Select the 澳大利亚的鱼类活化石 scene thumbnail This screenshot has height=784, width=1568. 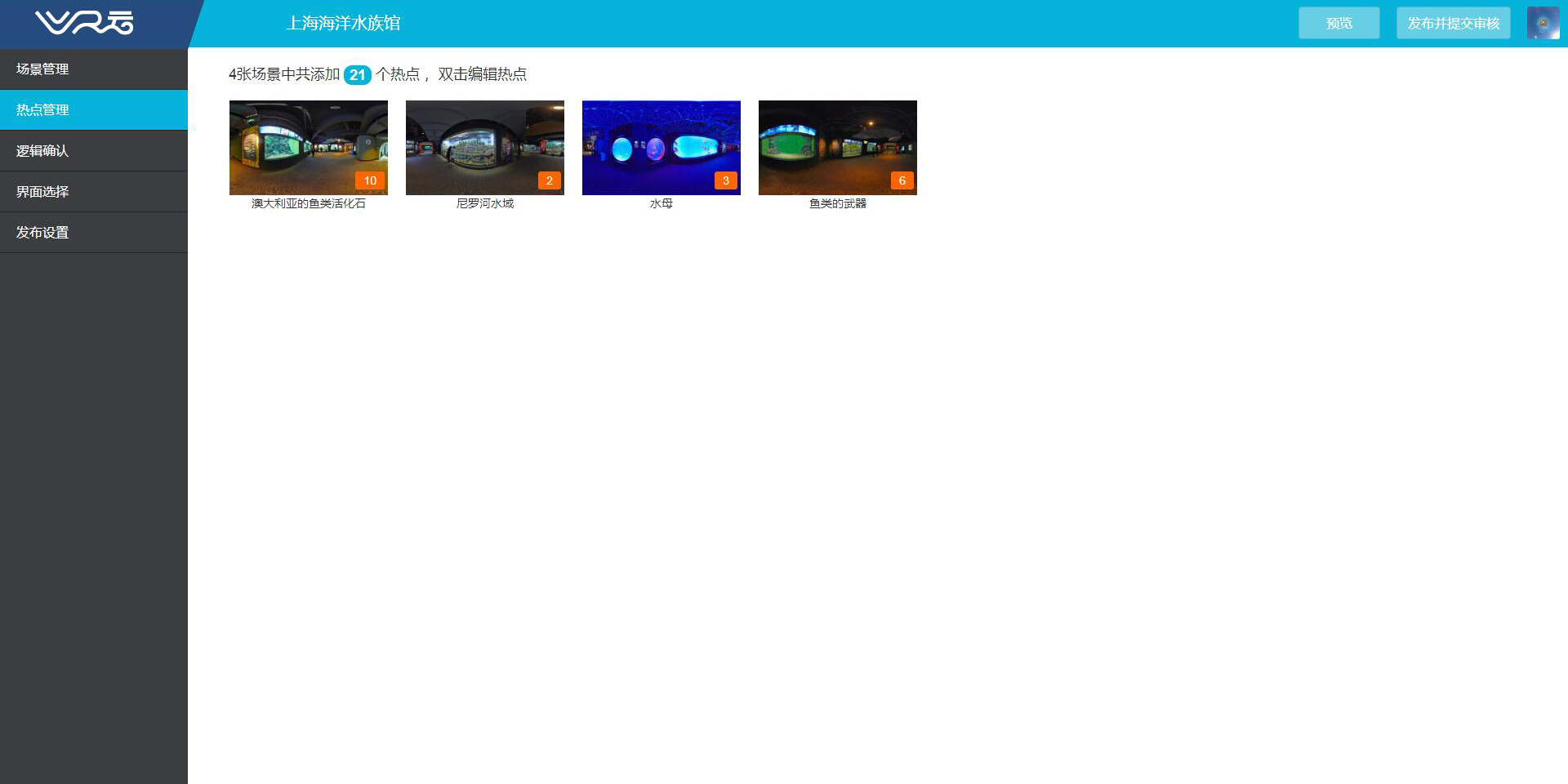[x=309, y=148]
